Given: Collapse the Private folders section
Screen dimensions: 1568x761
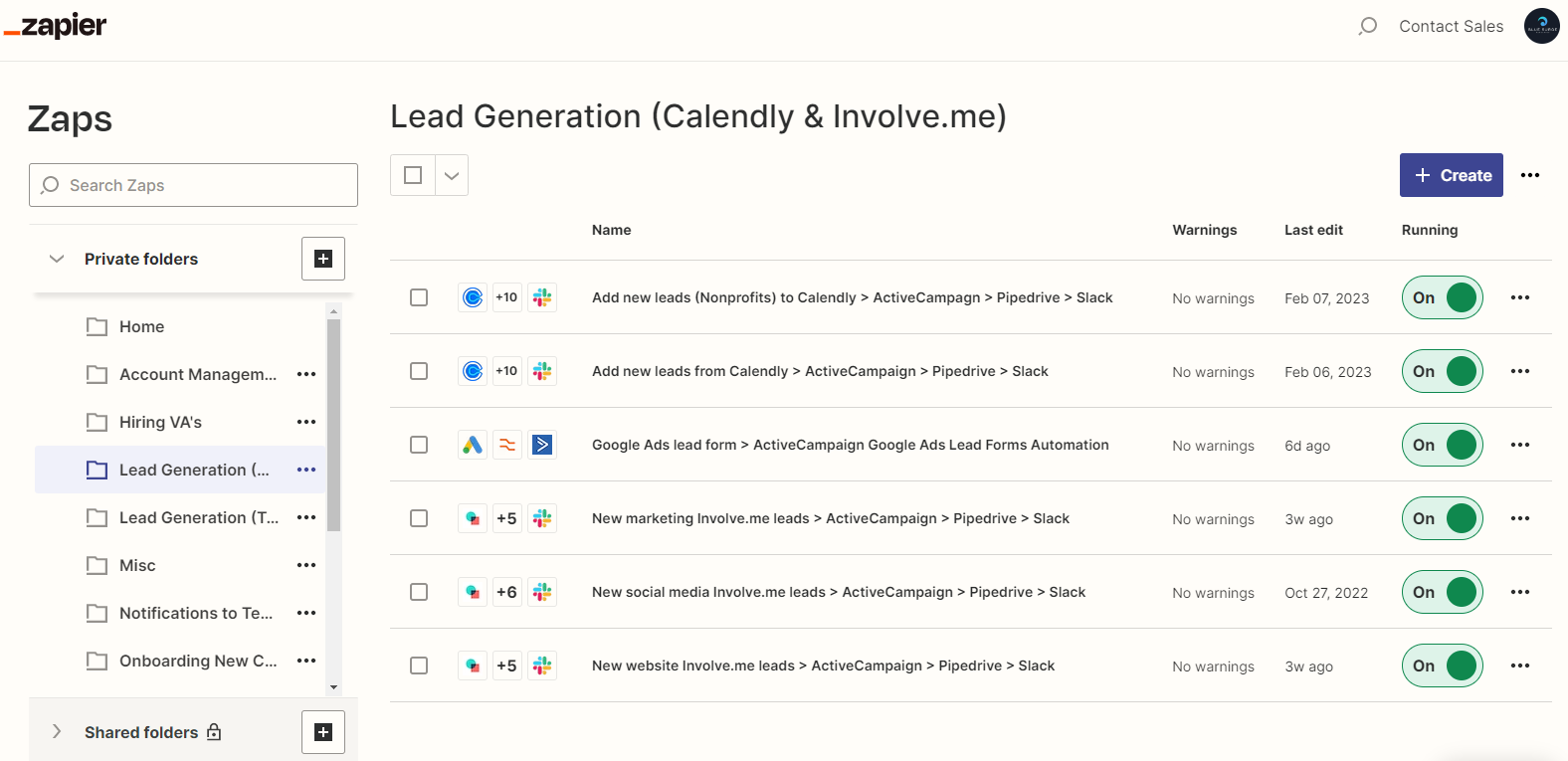Looking at the screenshot, I should [57, 259].
